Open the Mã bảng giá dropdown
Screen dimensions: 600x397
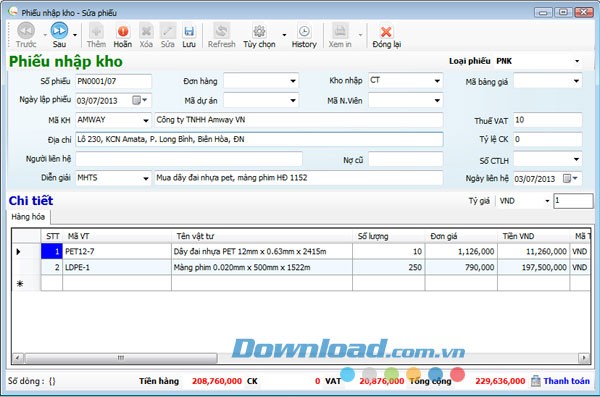(x=576, y=81)
